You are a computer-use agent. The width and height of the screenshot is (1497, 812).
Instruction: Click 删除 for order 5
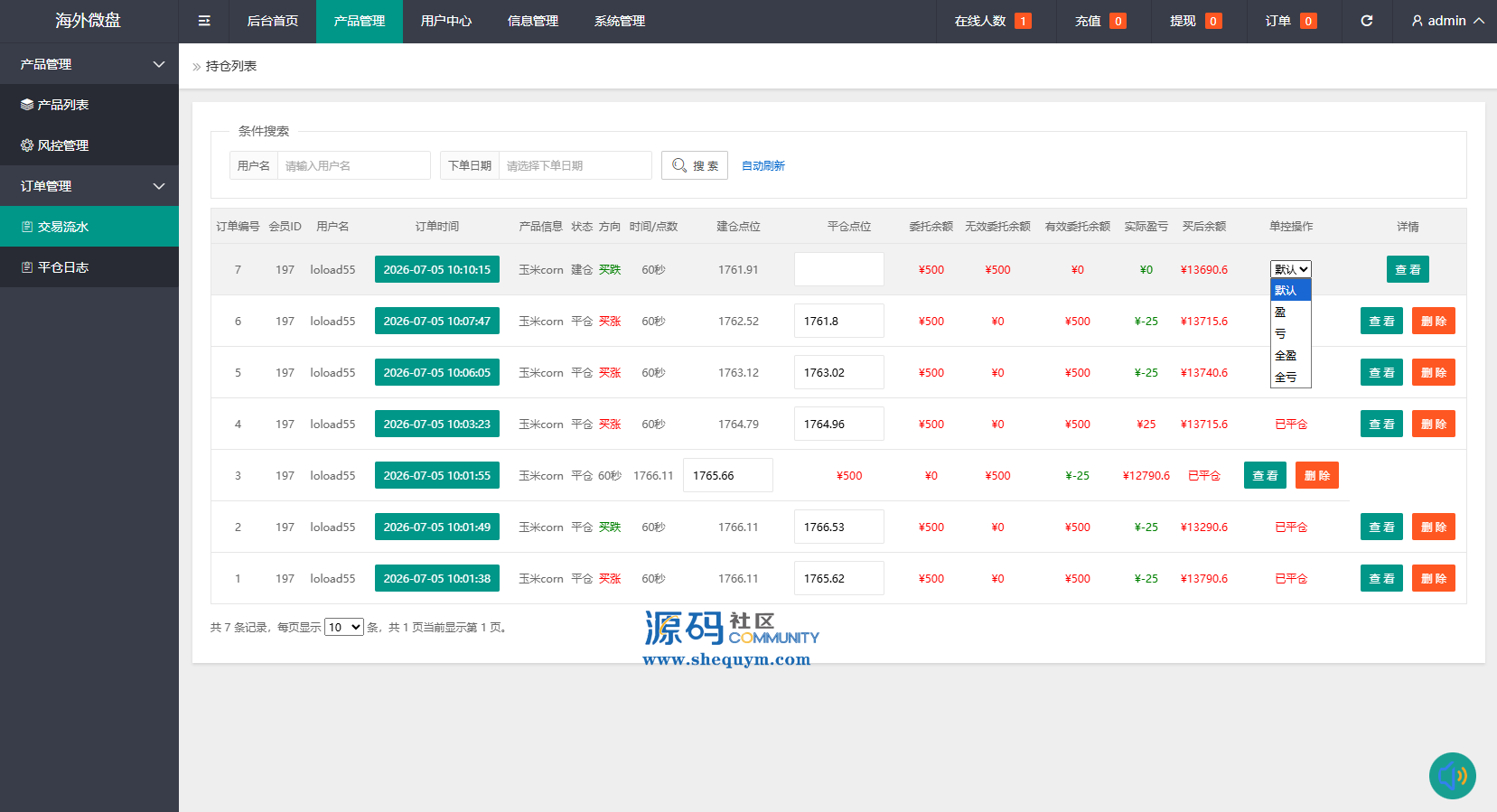point(1434,372)
